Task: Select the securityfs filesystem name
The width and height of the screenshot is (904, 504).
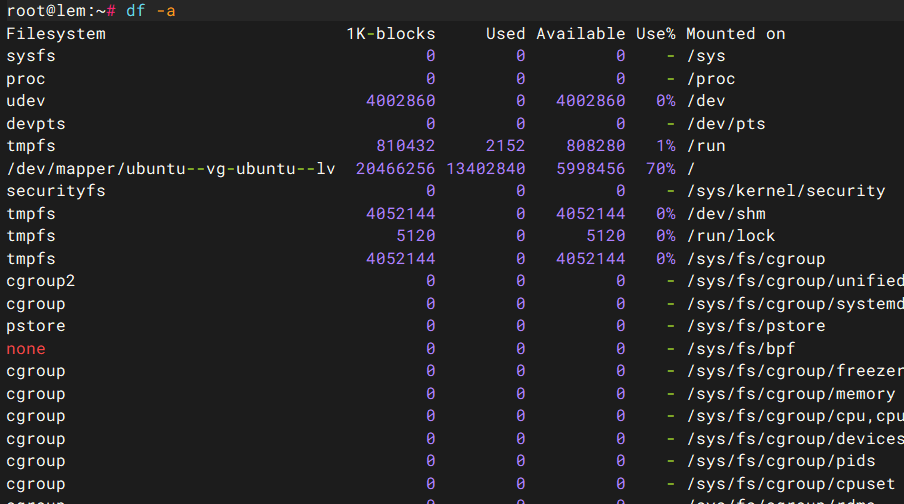Action: click(56, 191)
